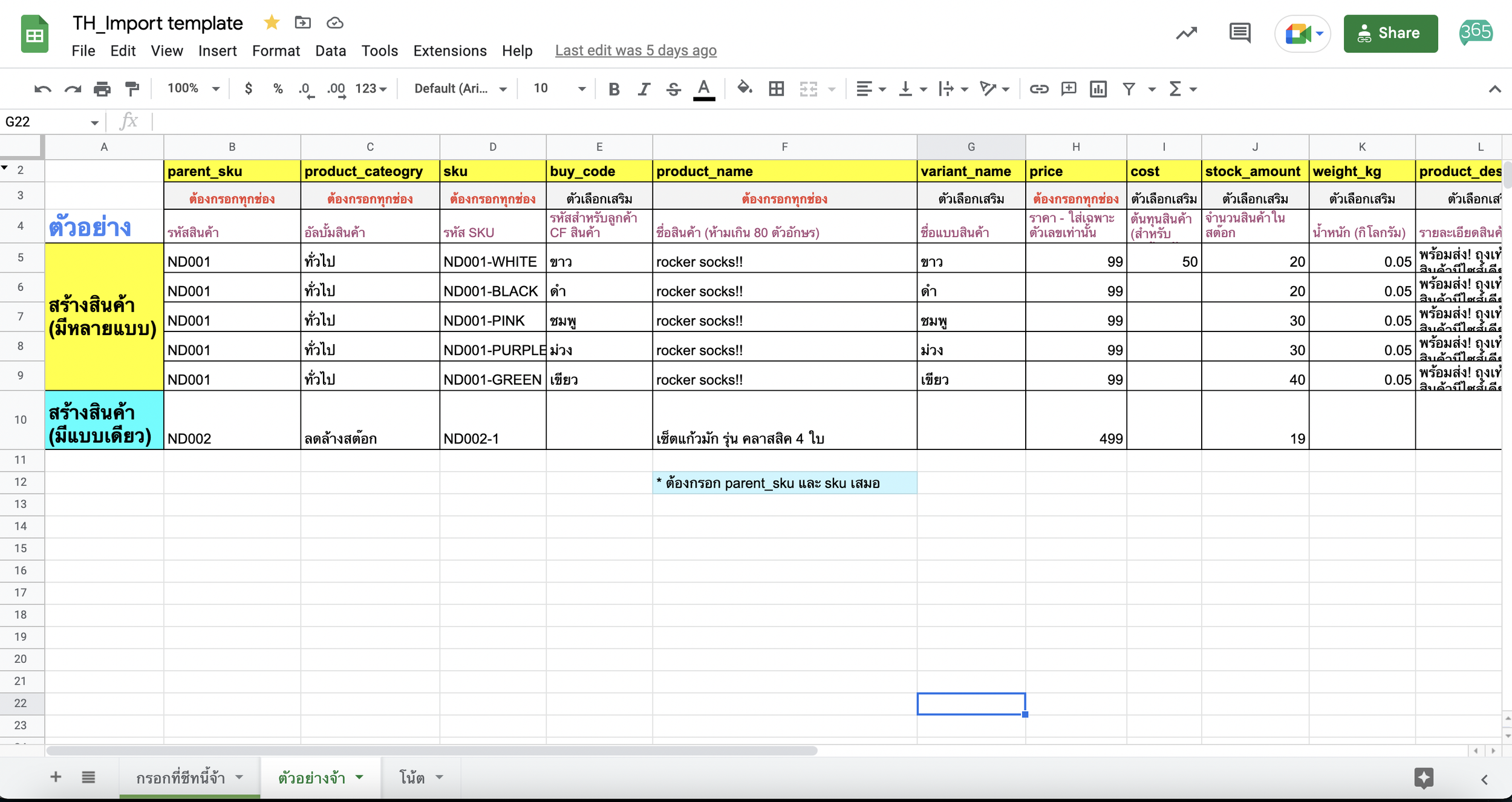Switch to the โน้ต sheet tab

[x=413, y=778]
